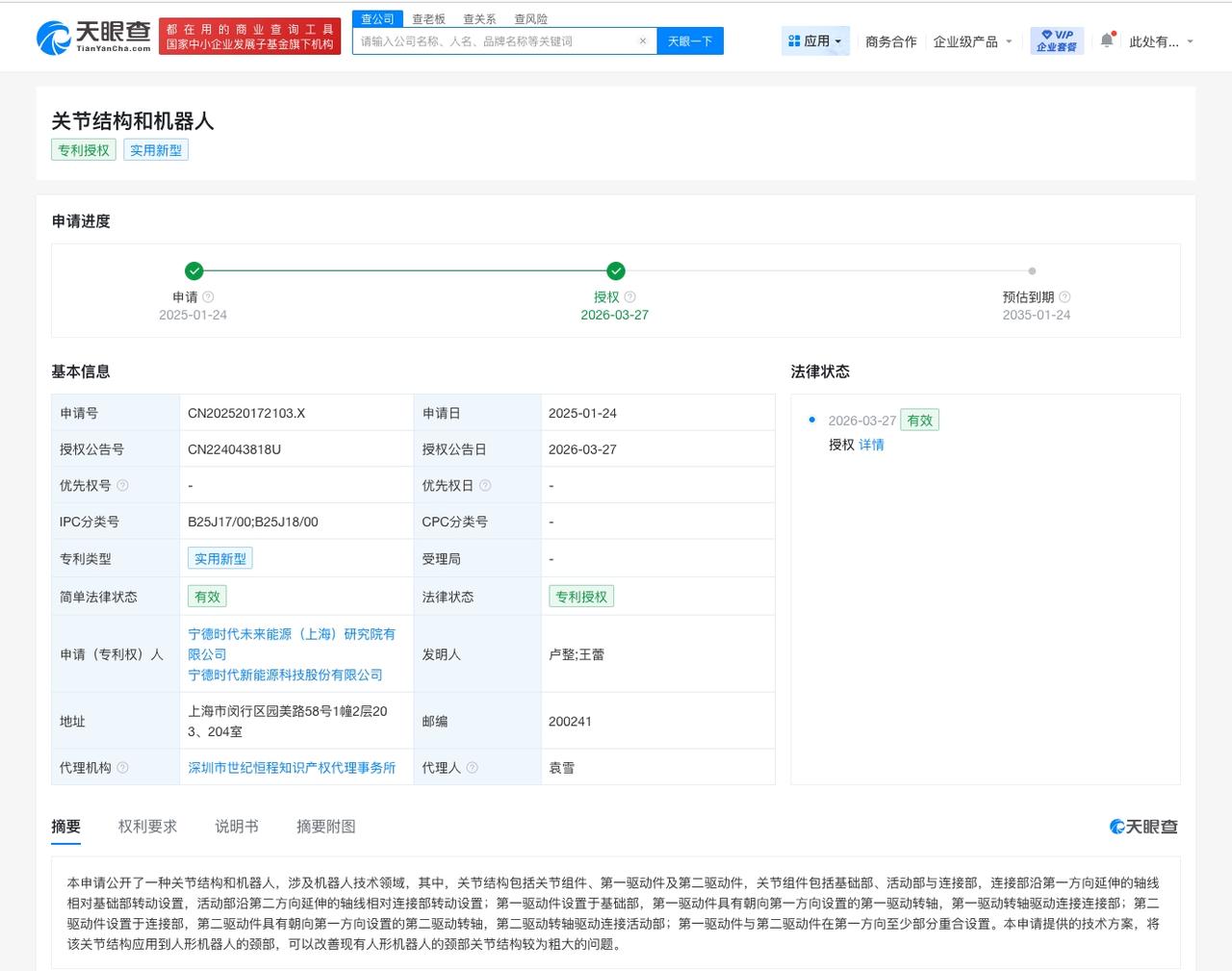
Task: Clear the search box with the × icon
Action: (643, 40)
